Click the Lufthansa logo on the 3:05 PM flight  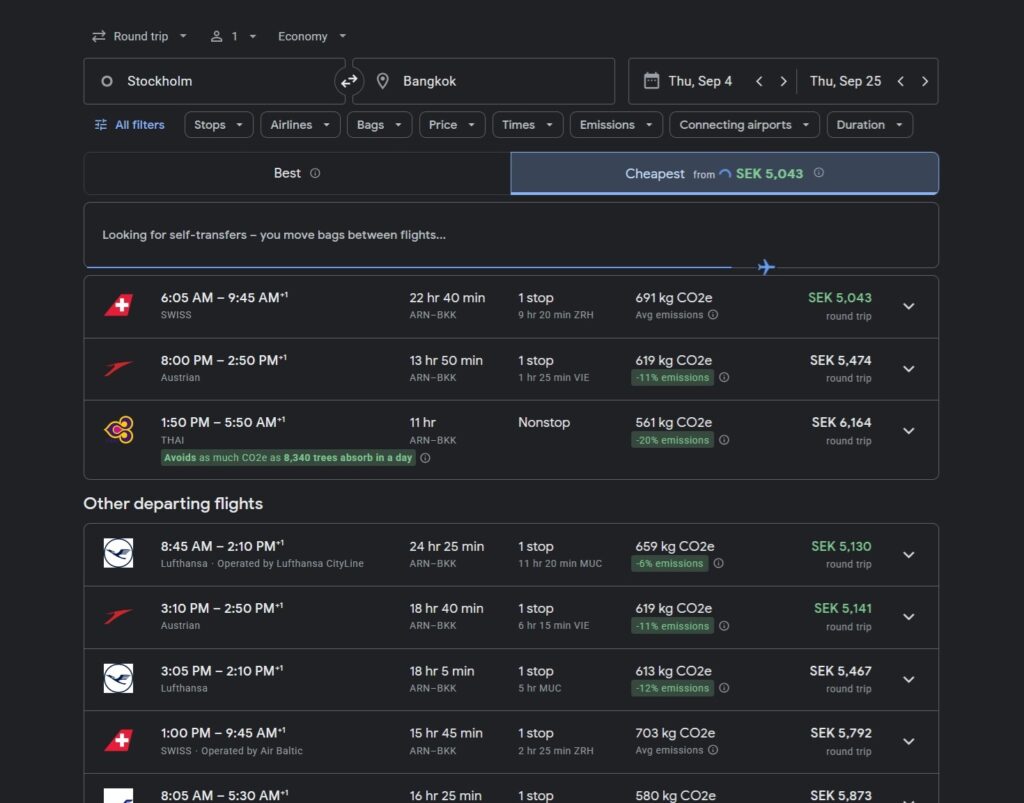(x=118, y=678)
